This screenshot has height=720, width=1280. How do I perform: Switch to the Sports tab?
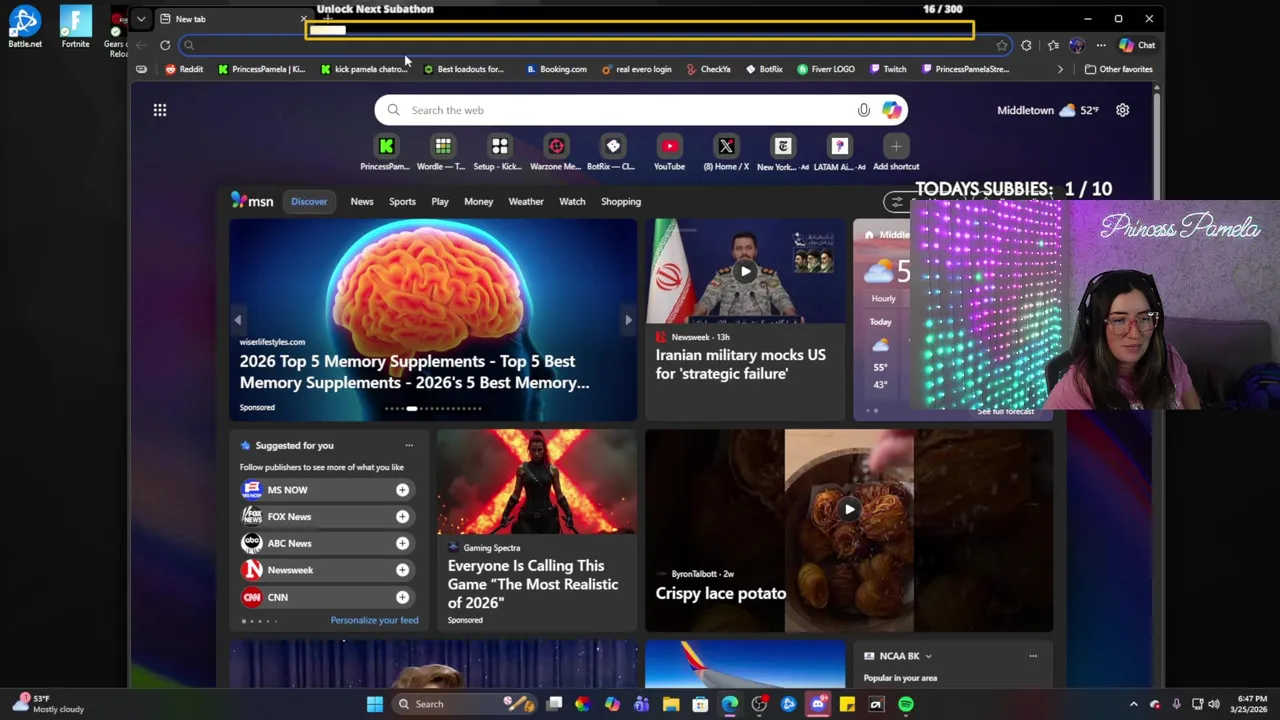[x=402, y=202]
